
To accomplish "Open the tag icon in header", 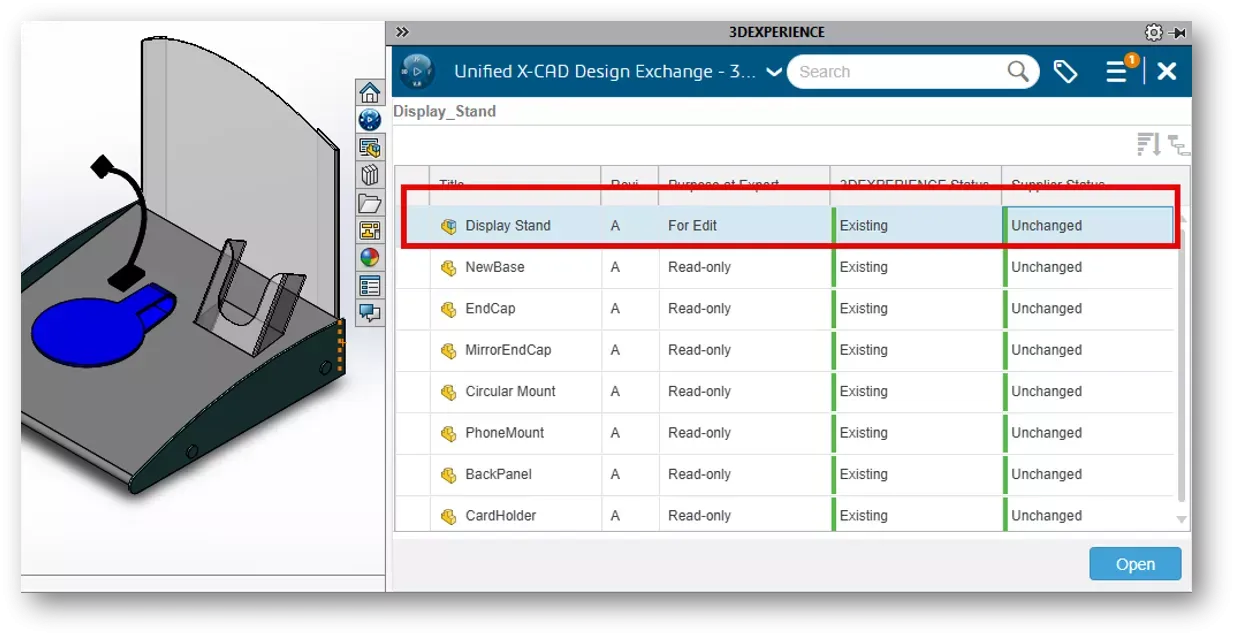I will (1066, 71).
